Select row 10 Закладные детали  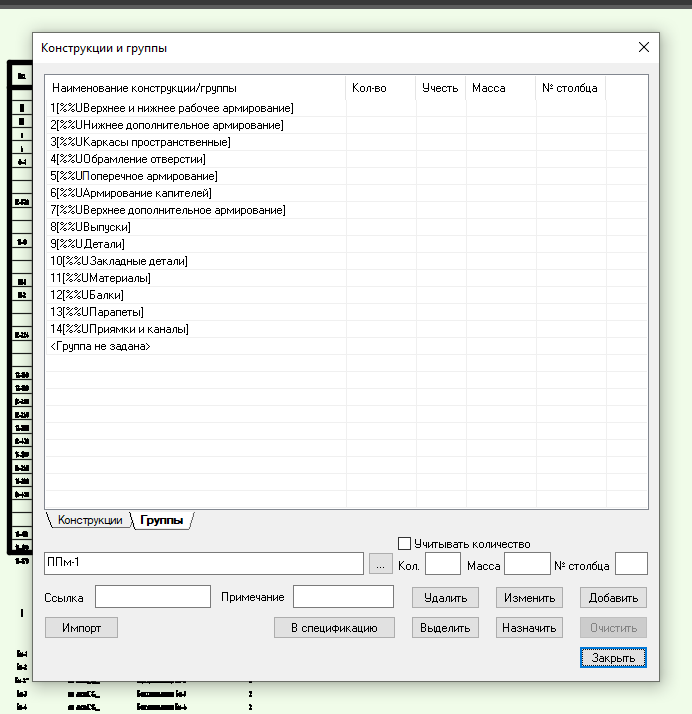pos(346,261)
